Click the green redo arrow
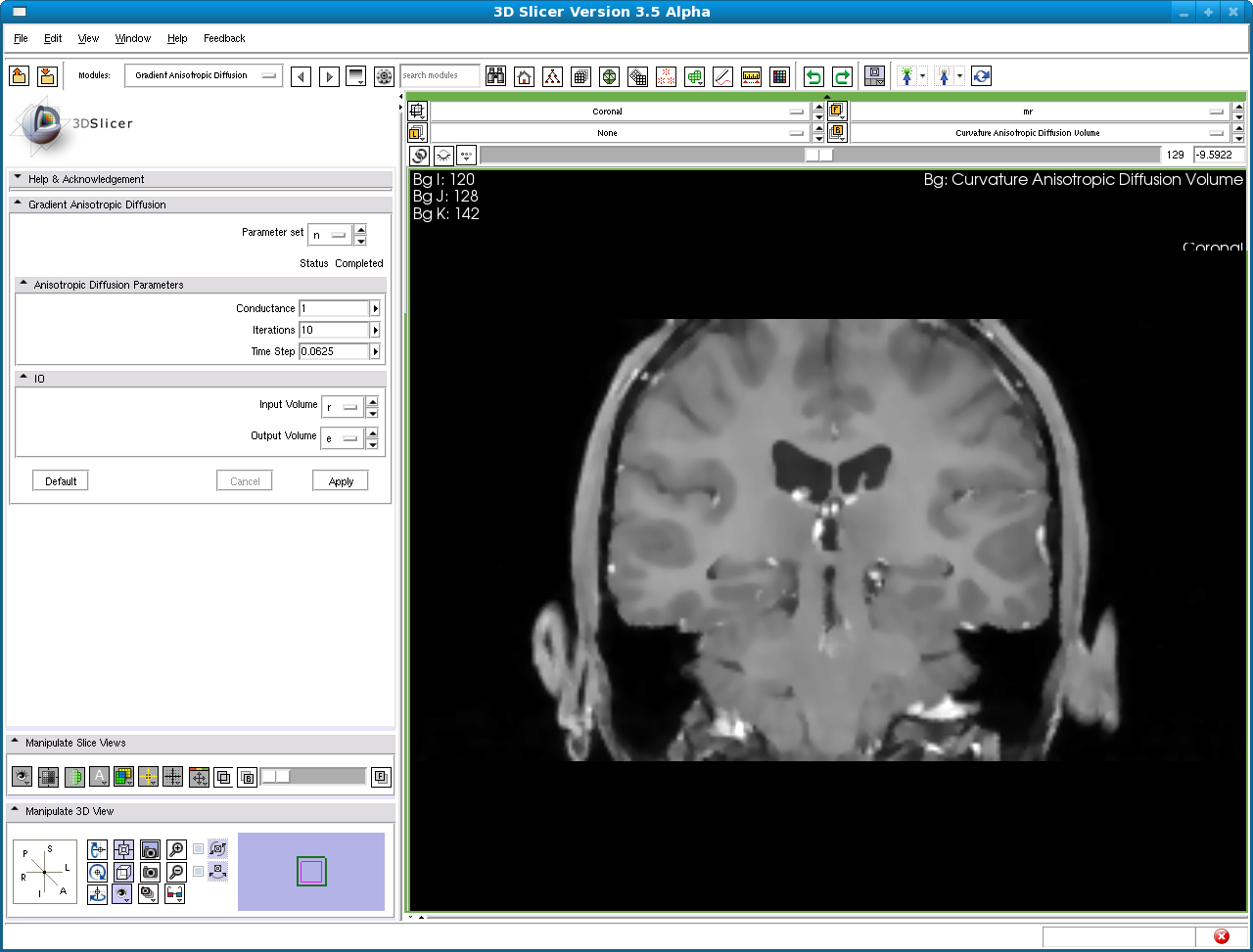 [x=842, y=76]
